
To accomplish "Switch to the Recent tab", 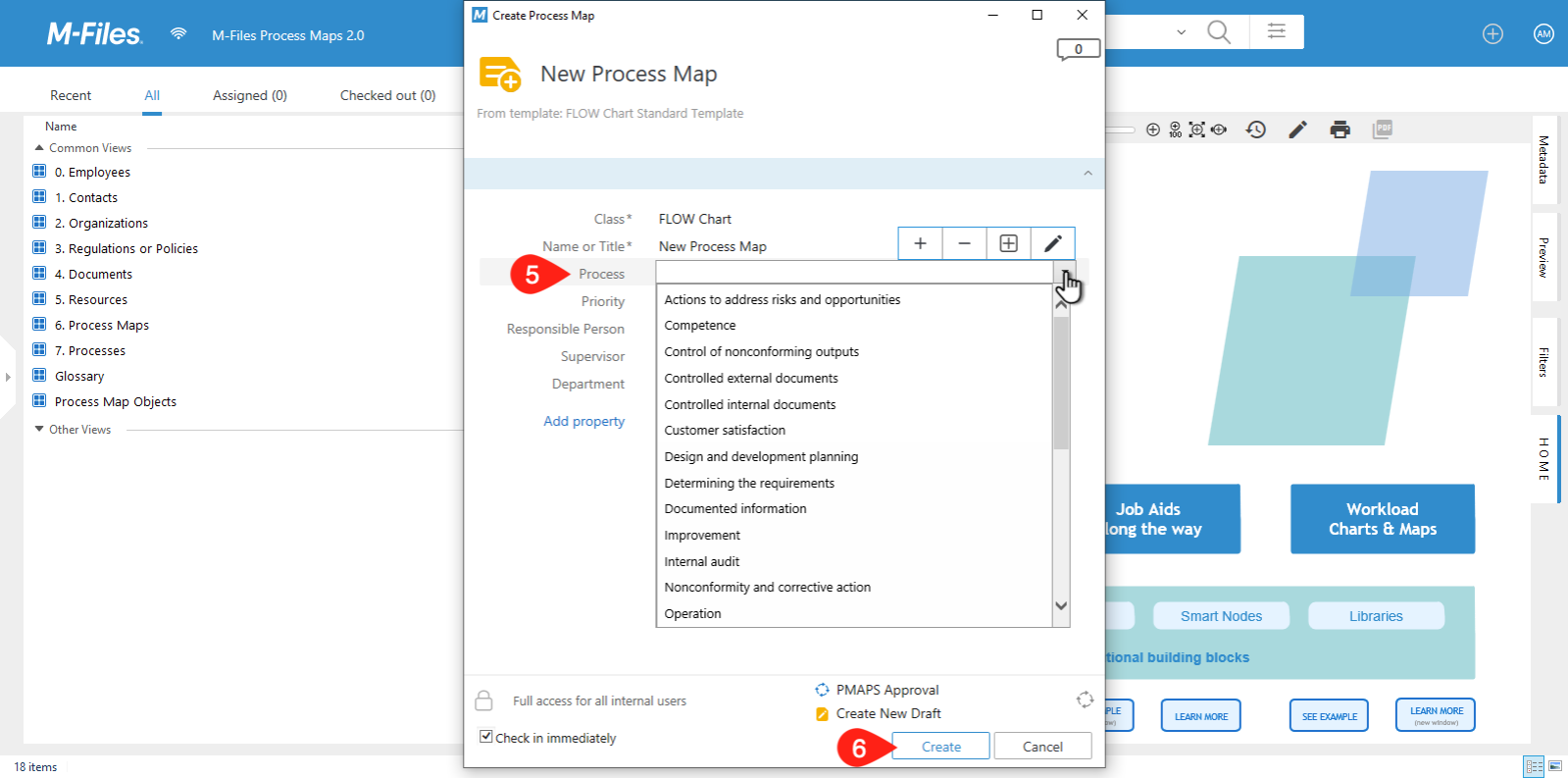I will pos(71,95).
